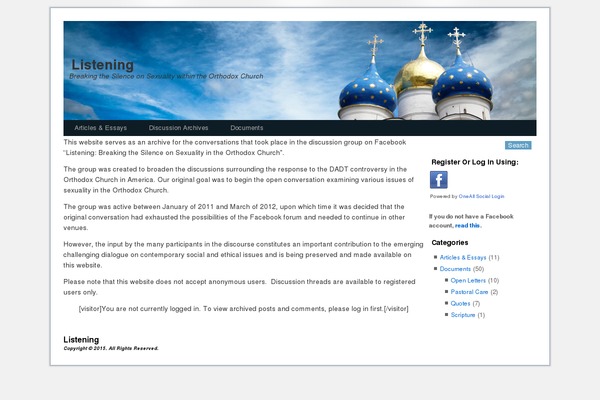Click the footer Listening heading
This screenshot has width=600, height=400.
(81, 340)
